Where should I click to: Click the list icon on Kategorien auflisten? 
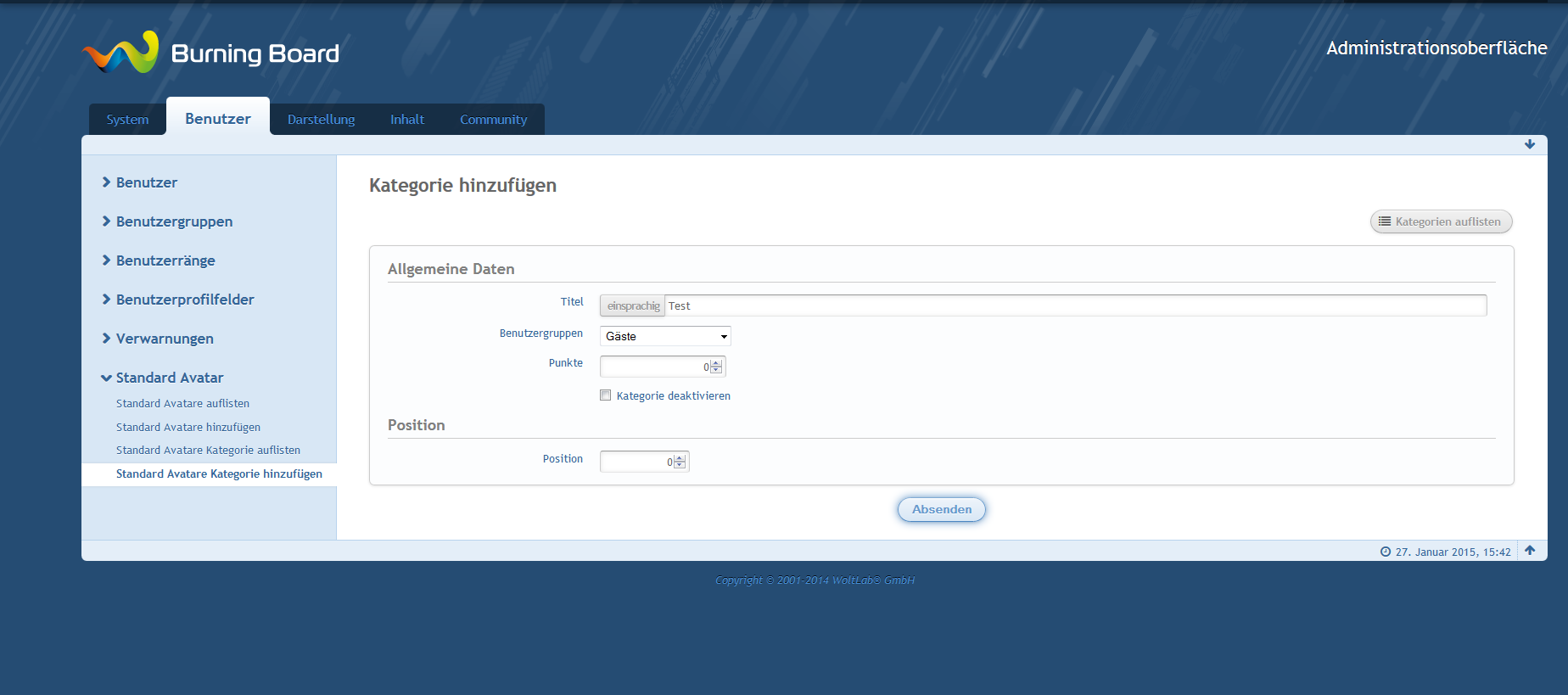coord(1385,221)
